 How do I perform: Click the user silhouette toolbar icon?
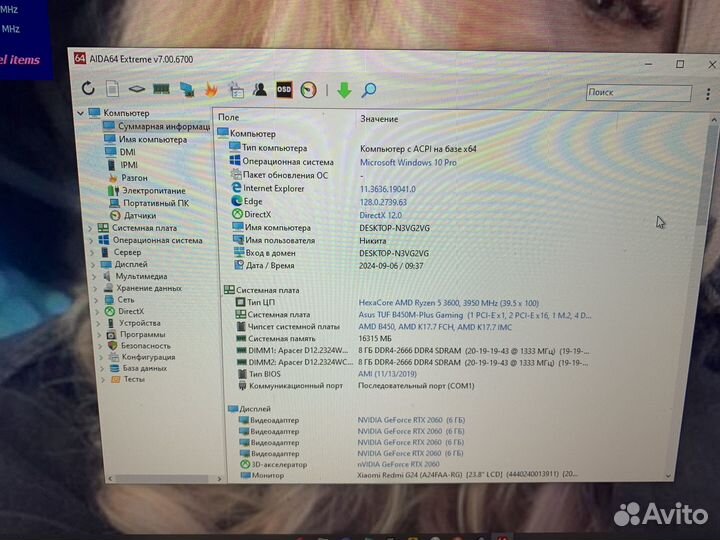click(x=260, y=90)
